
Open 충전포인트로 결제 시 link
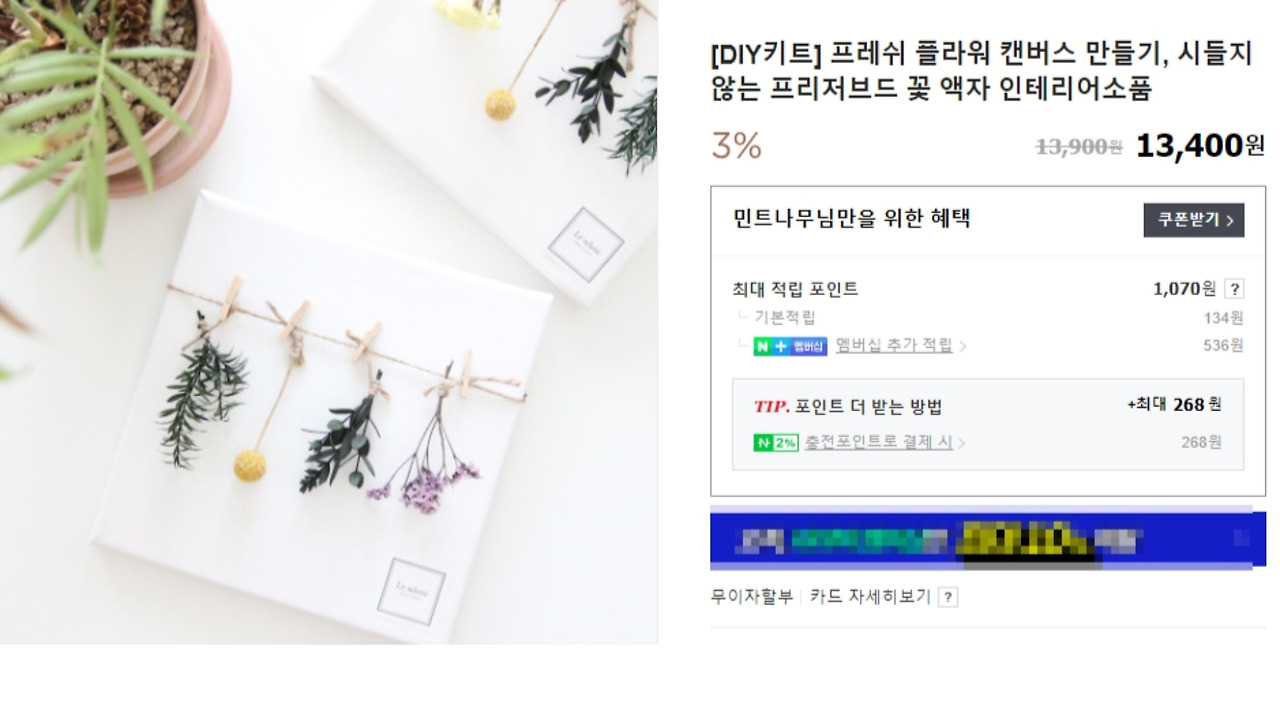pyautogui.click(x=879, y=442)
